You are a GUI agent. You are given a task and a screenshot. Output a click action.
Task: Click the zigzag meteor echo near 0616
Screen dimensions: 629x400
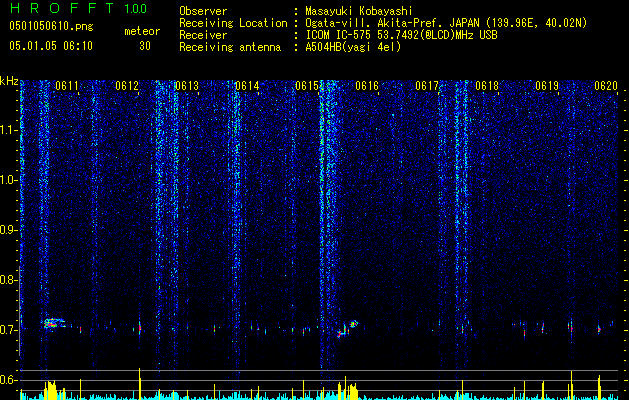(347, 328)
